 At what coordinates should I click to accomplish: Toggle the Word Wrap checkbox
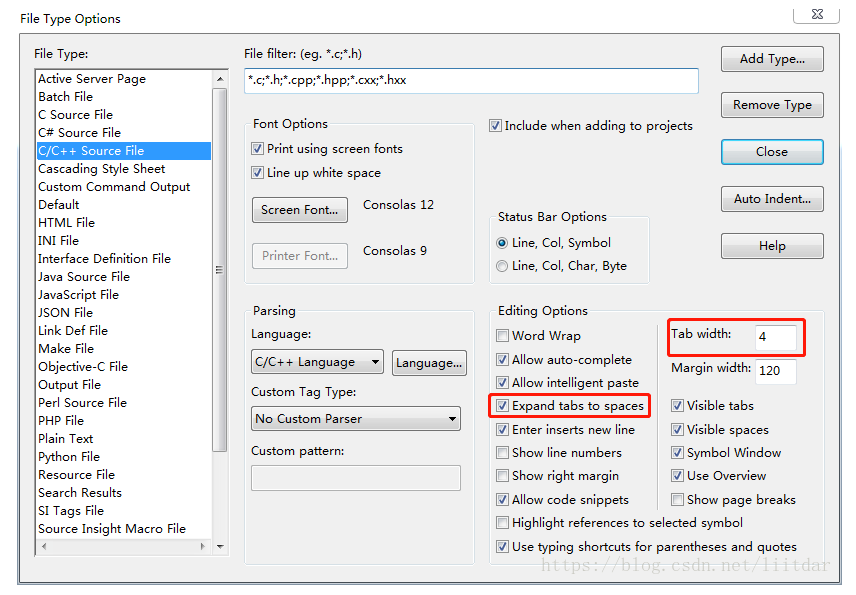coord(503,336)
